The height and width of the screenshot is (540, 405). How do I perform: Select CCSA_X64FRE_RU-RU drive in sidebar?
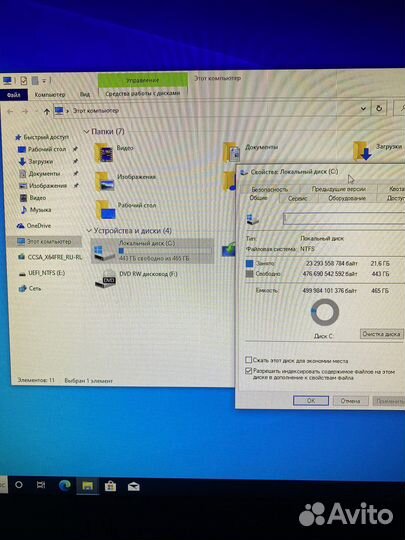[50, 257]
